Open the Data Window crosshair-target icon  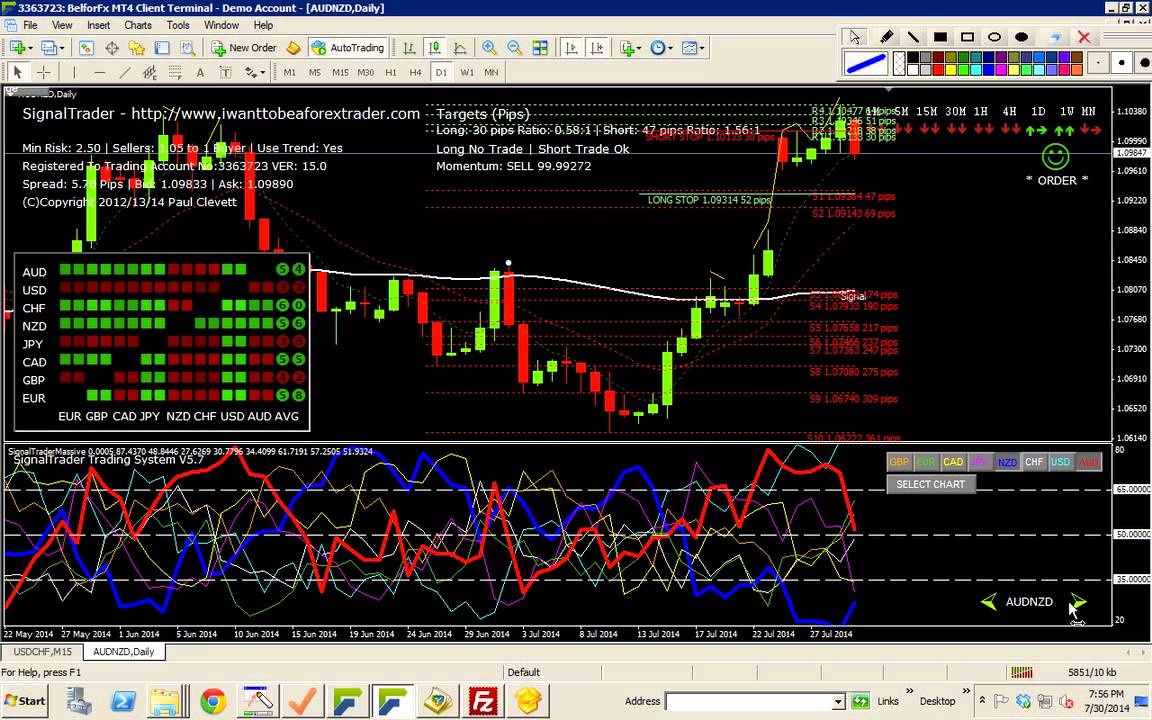(x=112, y=48)
